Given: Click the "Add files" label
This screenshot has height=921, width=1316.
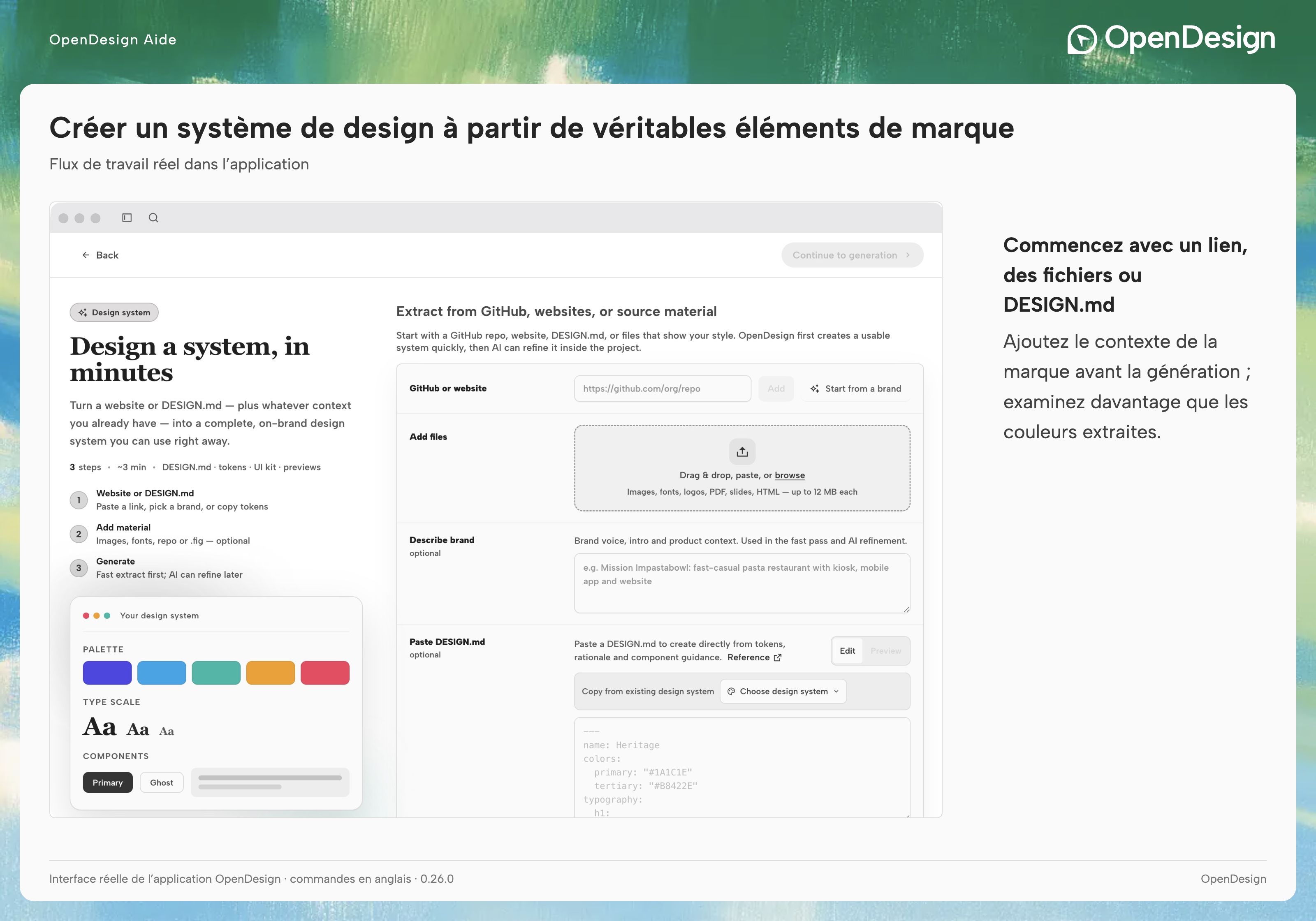Looking at the screenshot, I should [428, 437].
